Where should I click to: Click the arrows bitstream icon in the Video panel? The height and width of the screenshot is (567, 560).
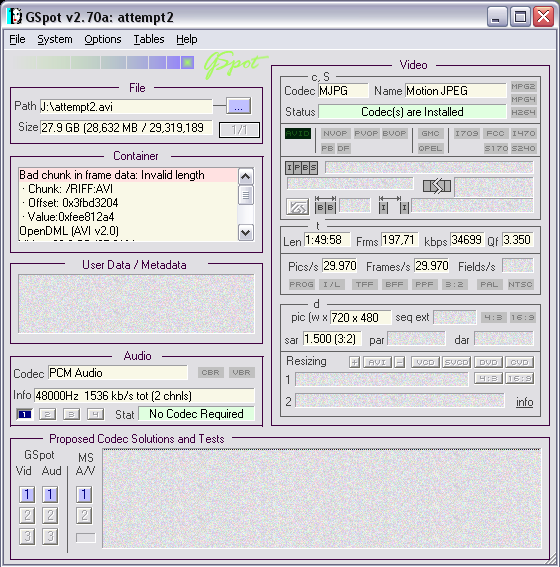(x=437, y=187)
